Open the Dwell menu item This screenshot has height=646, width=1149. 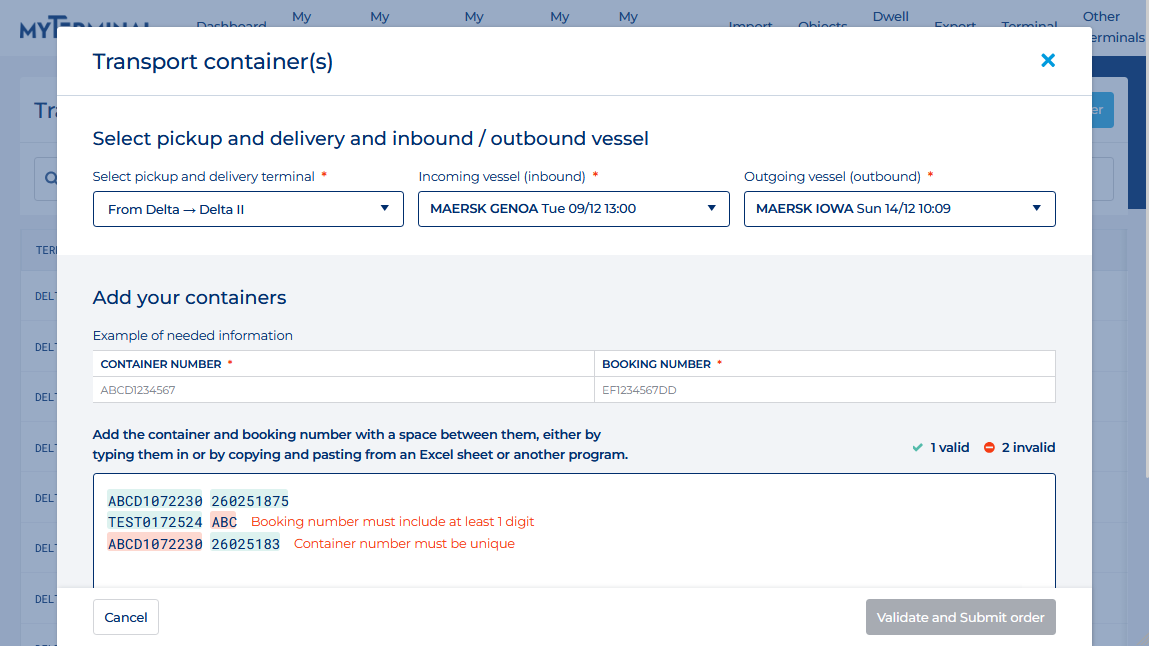click(890, 17)
